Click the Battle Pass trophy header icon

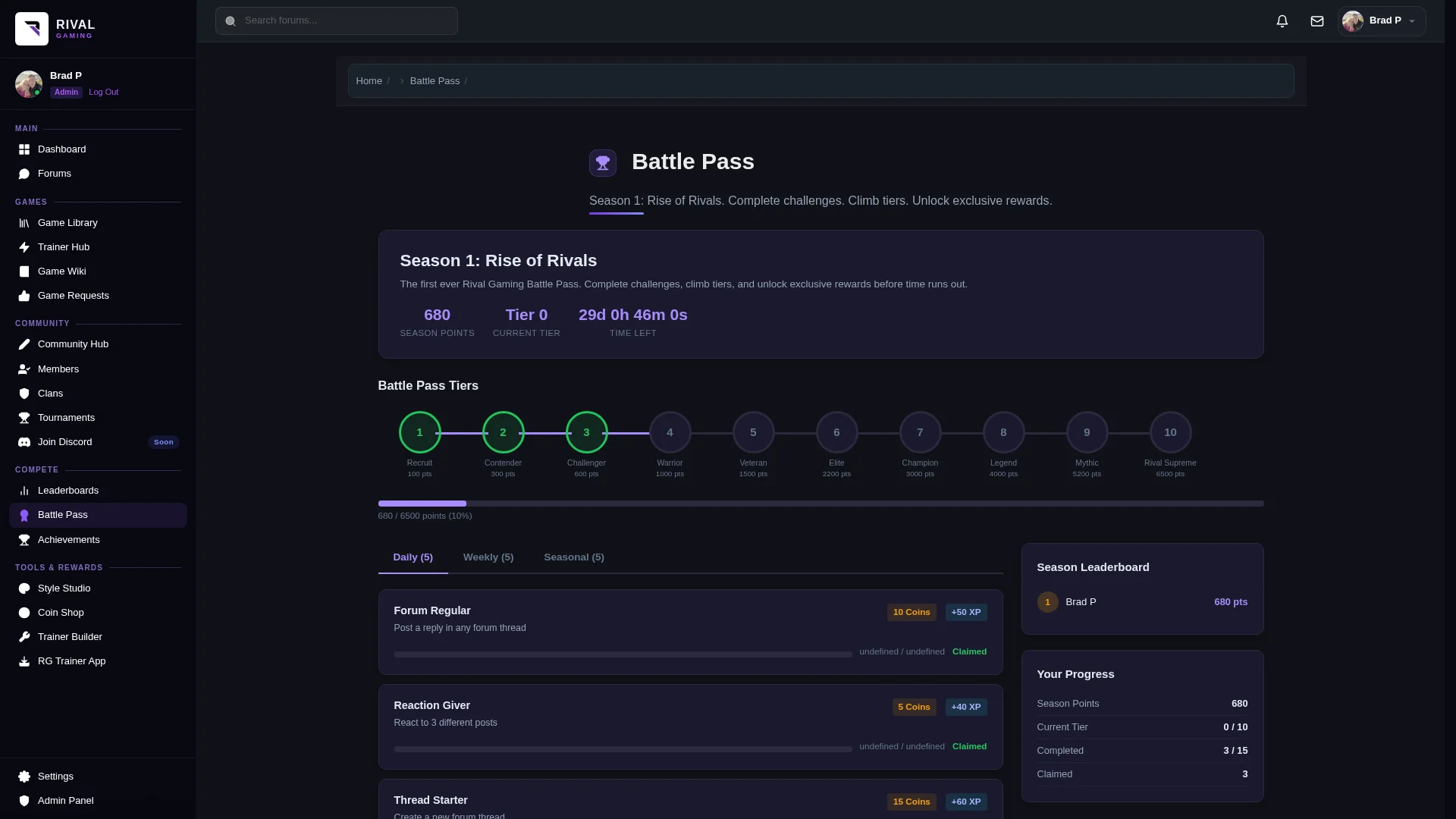[602, 162]
